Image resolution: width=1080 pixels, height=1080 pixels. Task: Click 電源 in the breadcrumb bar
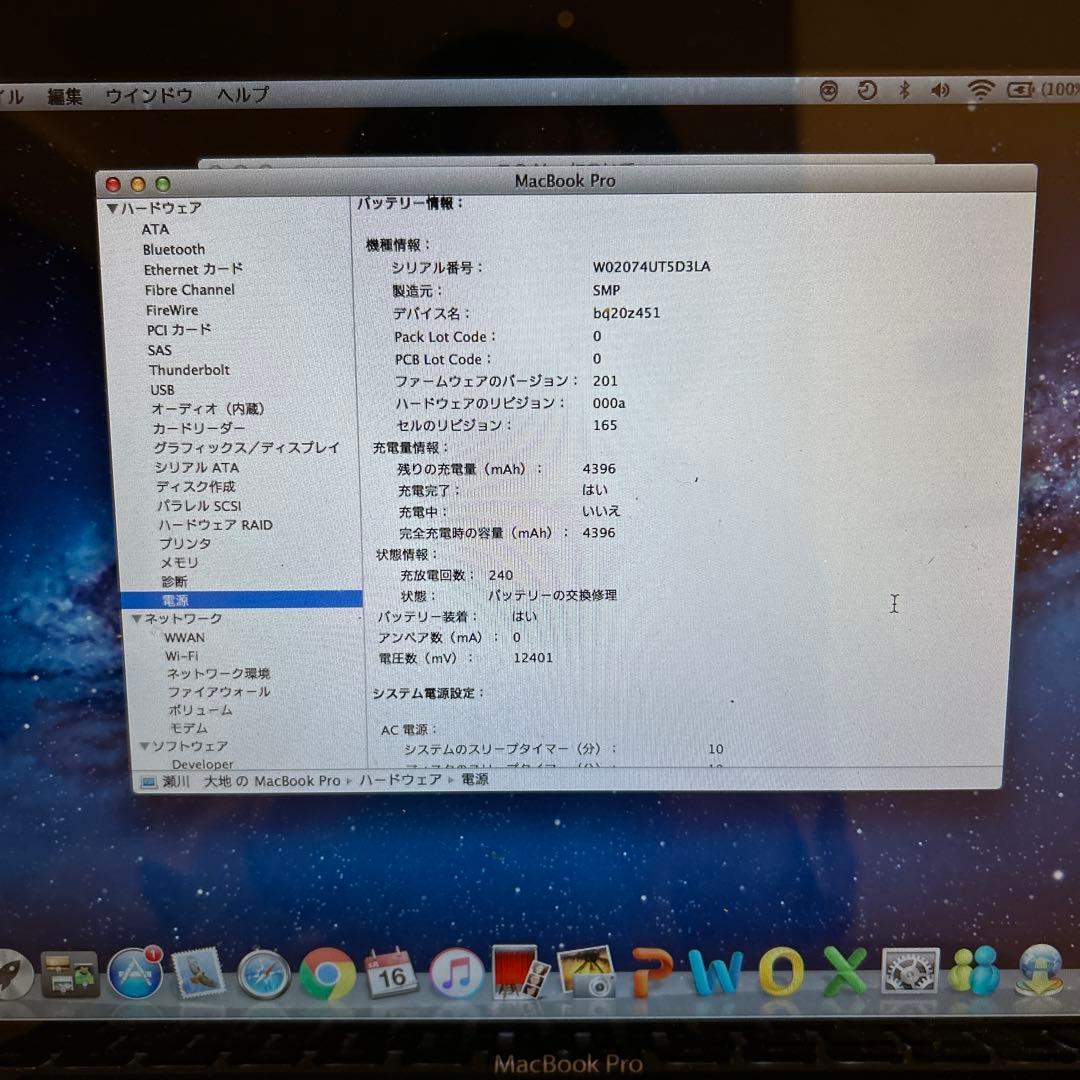pos(475,780)
